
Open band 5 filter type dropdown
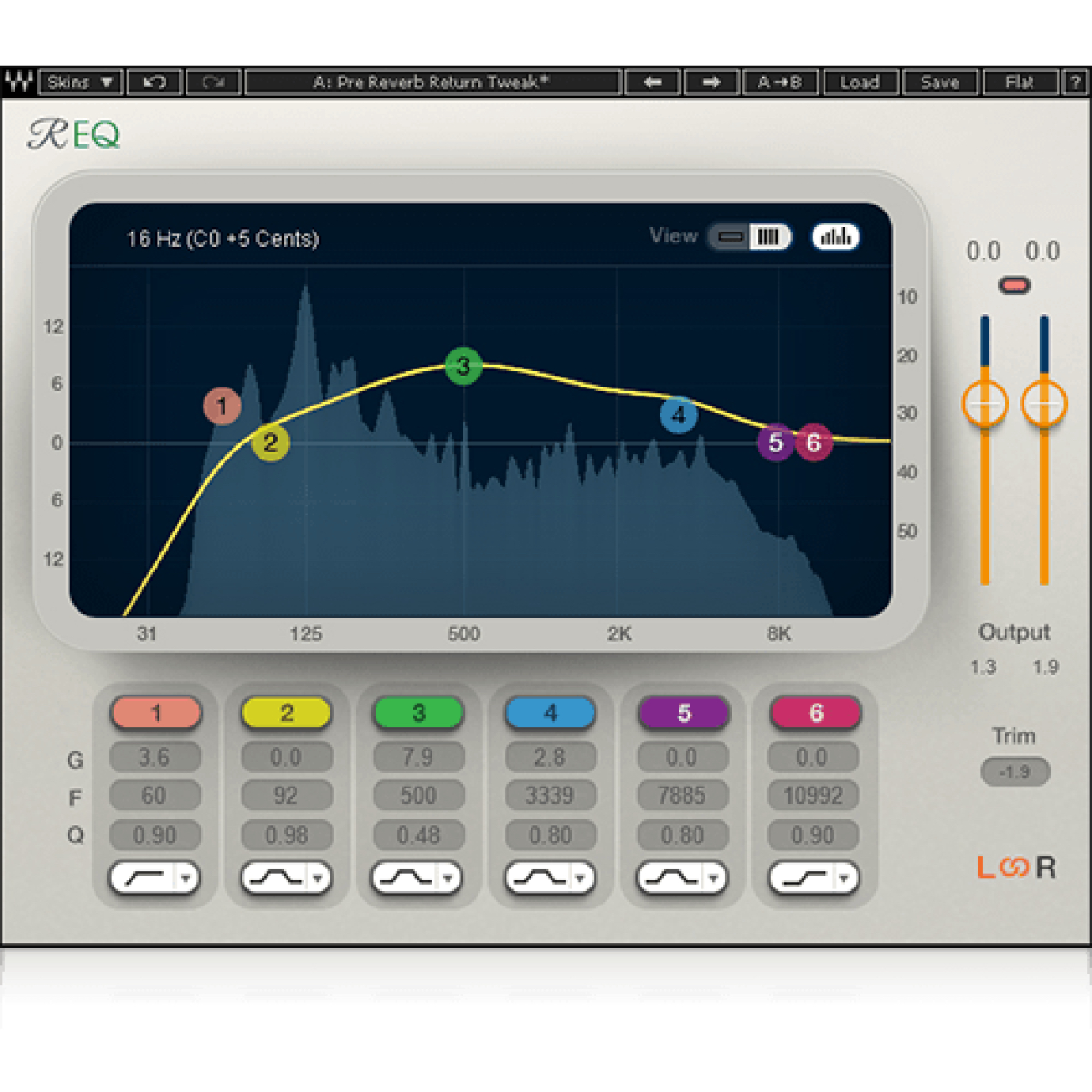click(682, 878)
